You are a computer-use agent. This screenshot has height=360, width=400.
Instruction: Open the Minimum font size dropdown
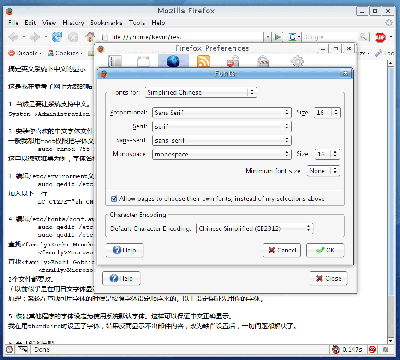[323, 171]
